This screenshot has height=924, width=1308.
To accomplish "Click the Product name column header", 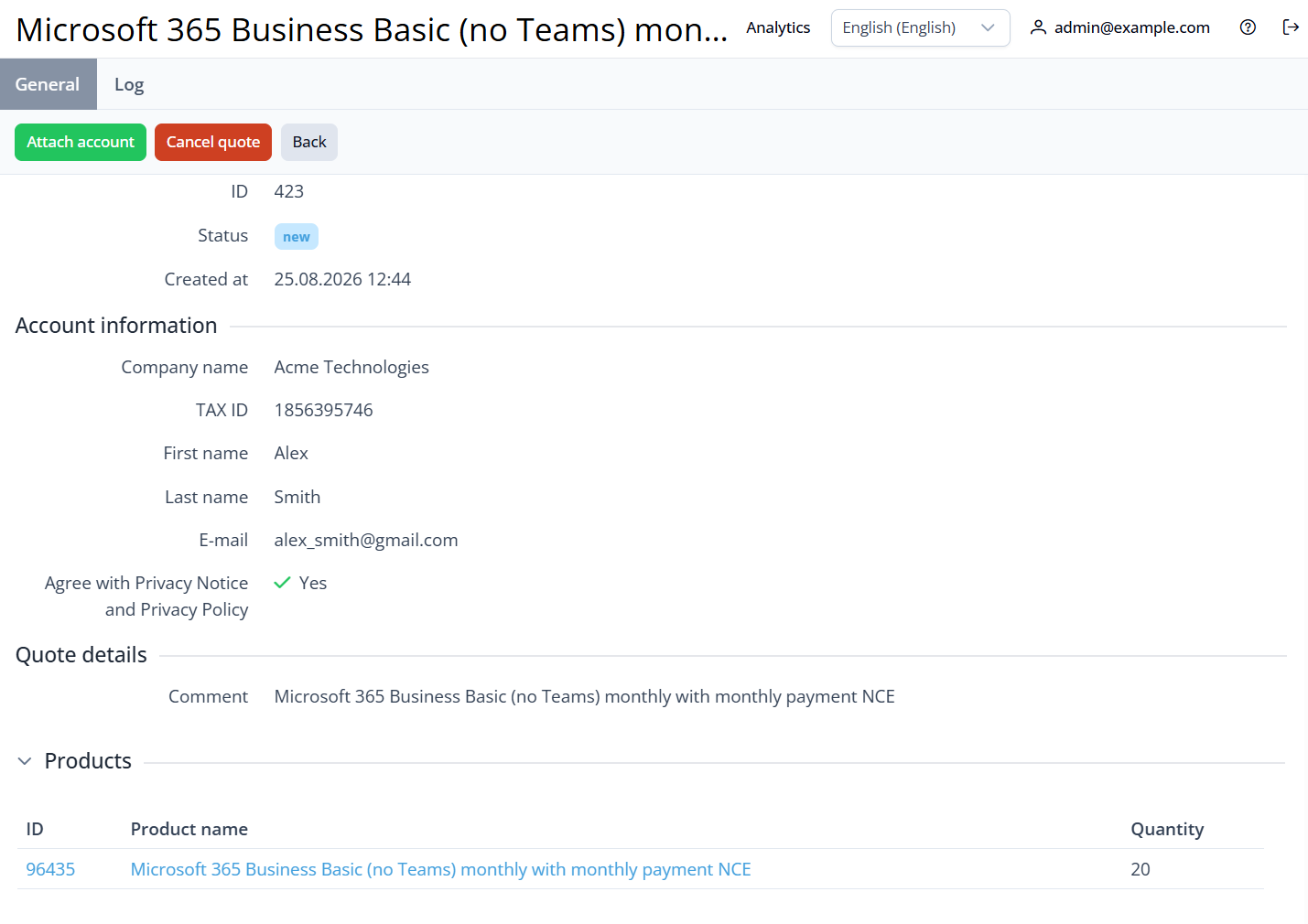I will pos(189,829).
